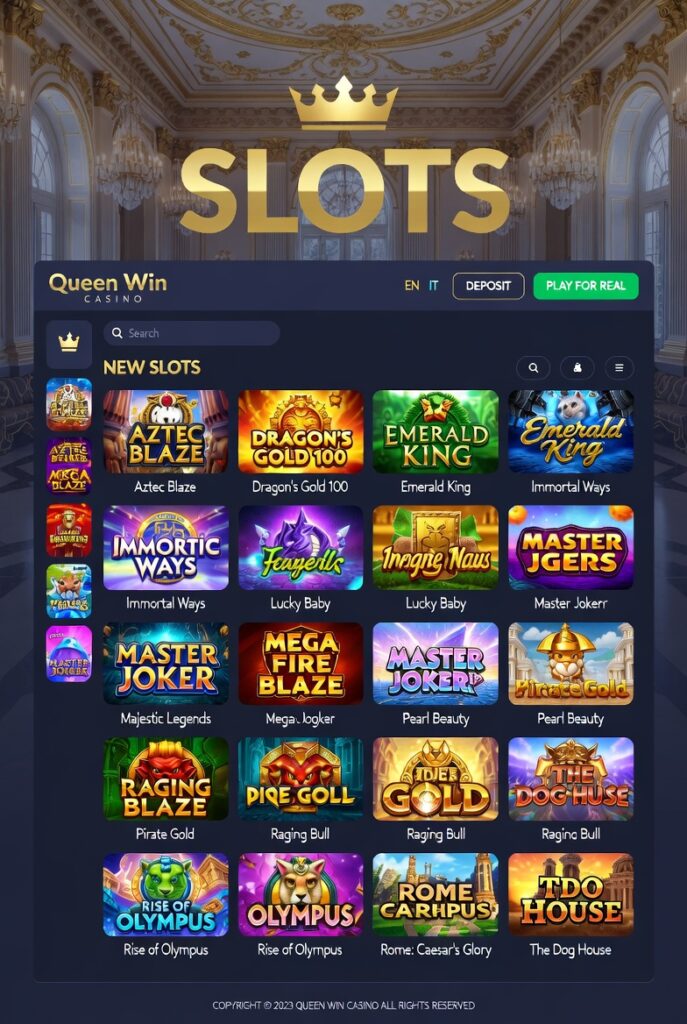Viewport: 687px width, 1024px height.
Task: Open the hamburger list menu icon
Action: coord(619,368)
